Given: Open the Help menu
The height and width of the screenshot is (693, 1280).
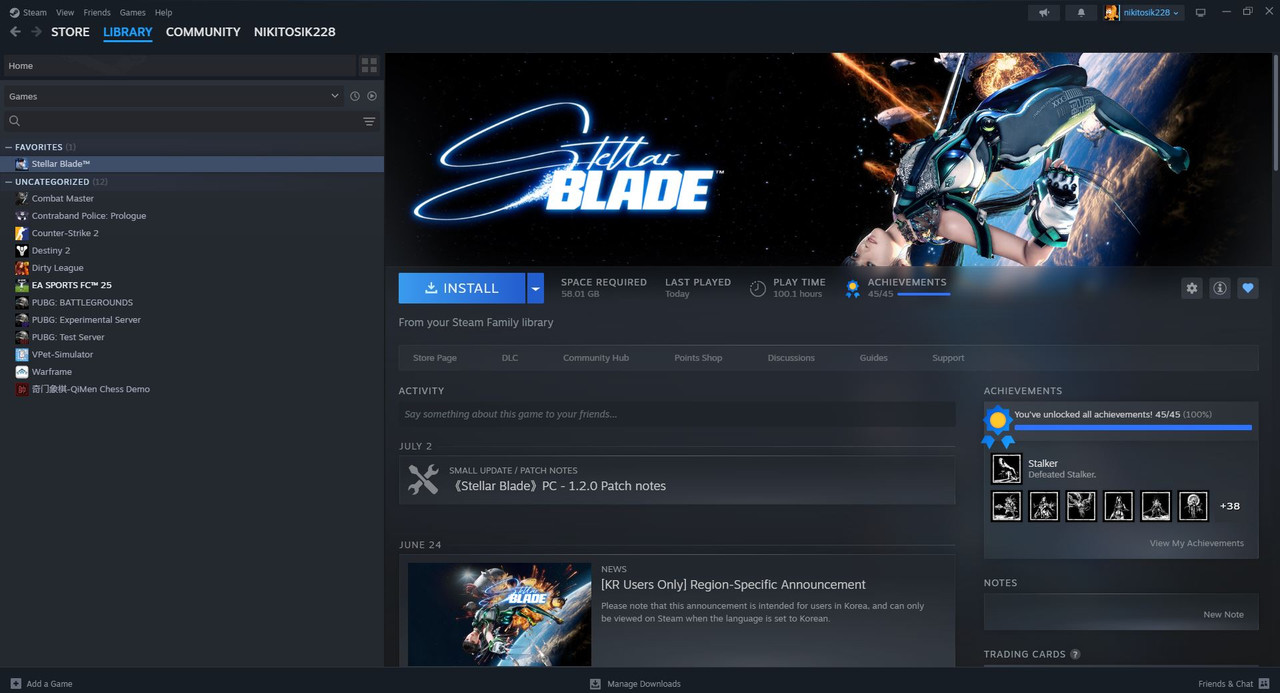Looking at the screenshot, I should [x=164, y=12].
